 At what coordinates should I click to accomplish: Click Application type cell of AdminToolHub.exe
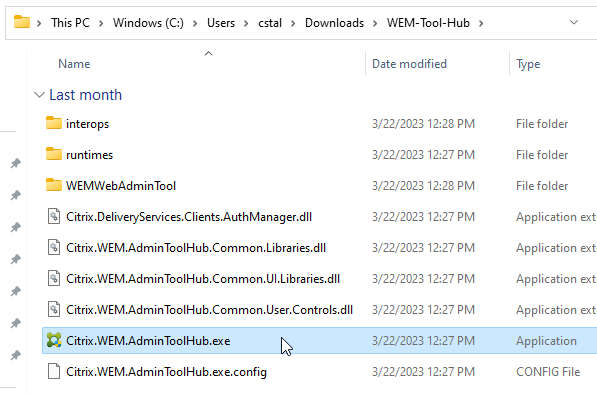coord(546,341)
